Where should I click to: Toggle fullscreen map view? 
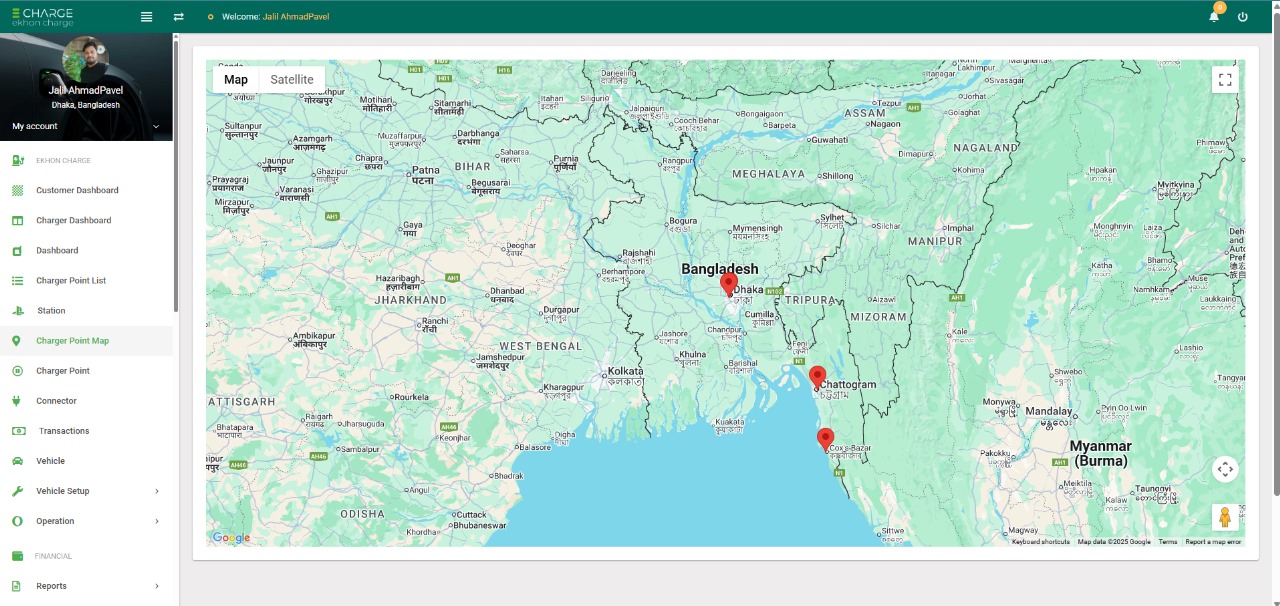click(1225, 80)
